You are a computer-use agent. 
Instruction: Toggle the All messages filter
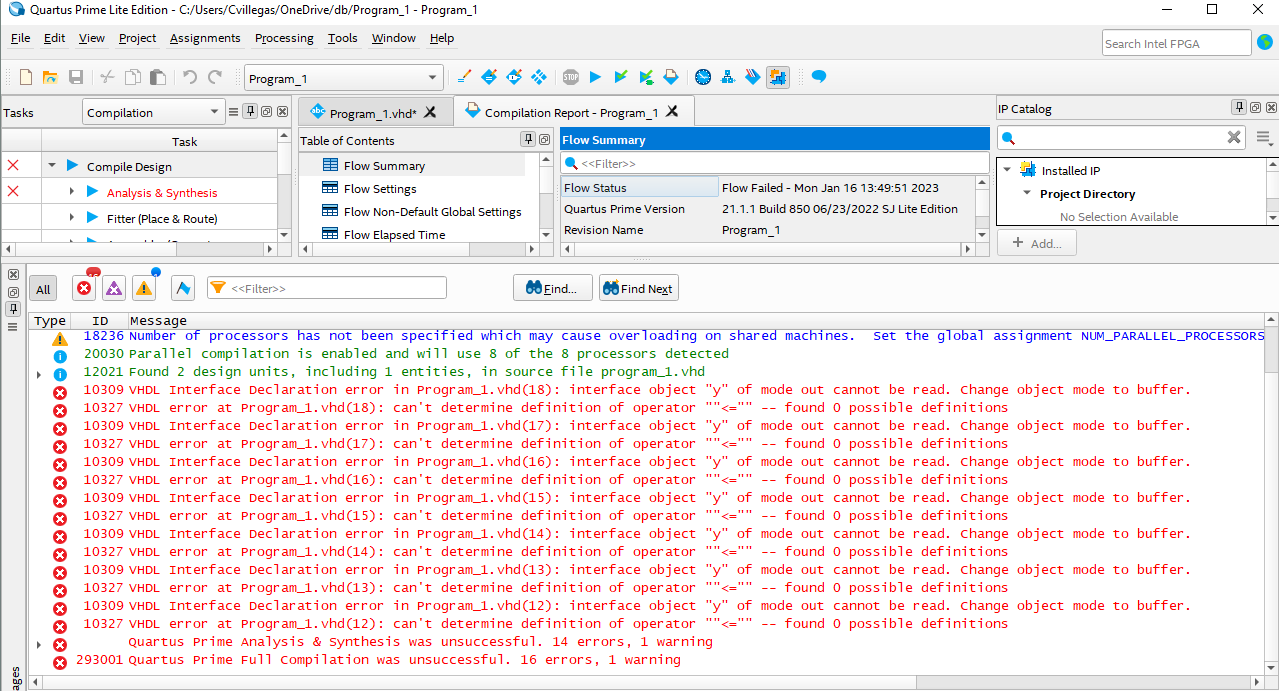43,289
